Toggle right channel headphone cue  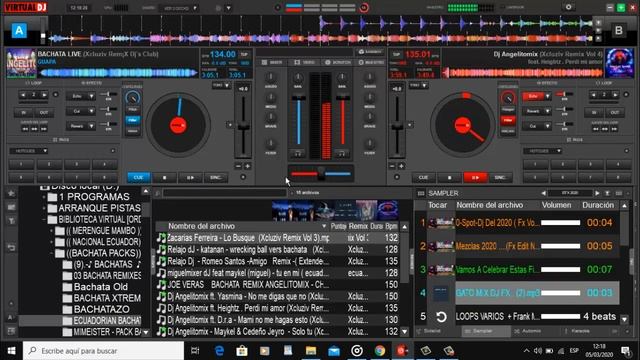[x=342, y=154]
